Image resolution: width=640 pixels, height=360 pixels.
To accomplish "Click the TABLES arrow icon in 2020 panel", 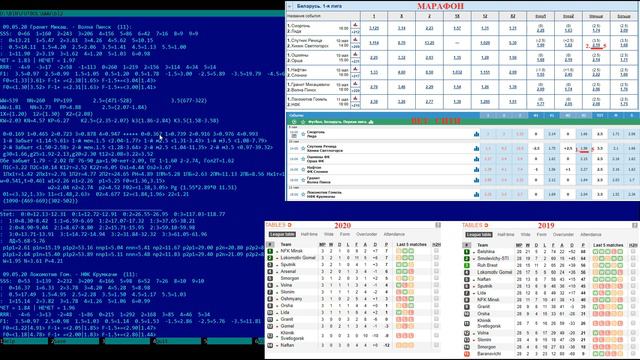I will pyautogui.click(x=289, y=225).
